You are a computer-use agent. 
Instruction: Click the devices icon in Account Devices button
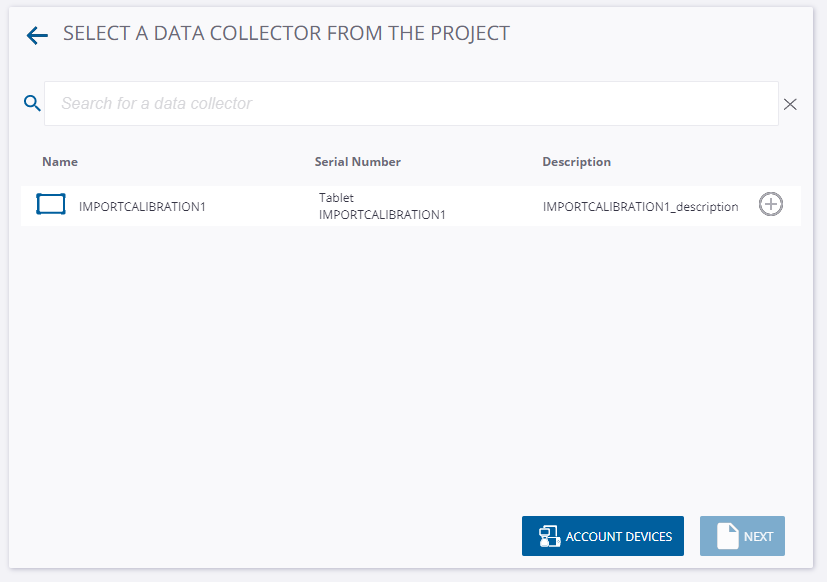pos(550,536)
